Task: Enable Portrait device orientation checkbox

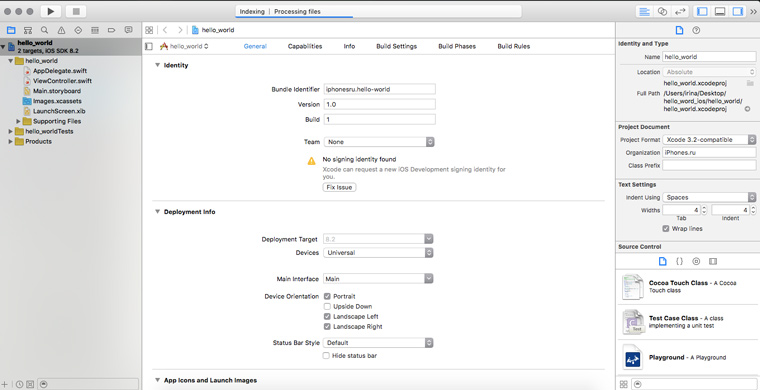Action: tap(327, 296)
